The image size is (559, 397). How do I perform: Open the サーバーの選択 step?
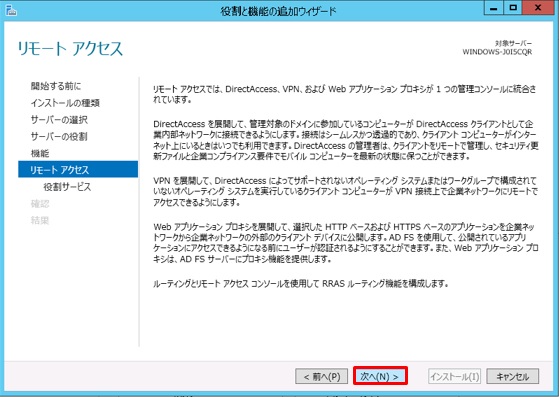click(x=59, y=120)
